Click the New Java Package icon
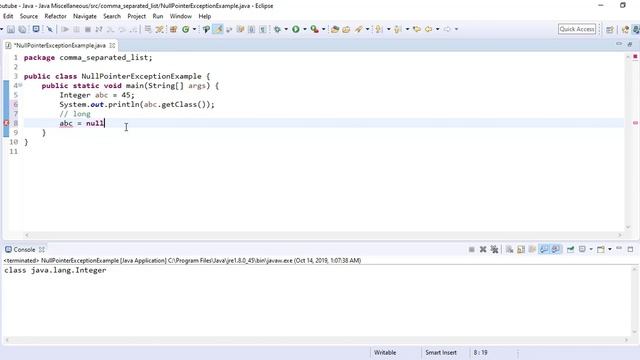Screen dimensions: 640x360 tap(173, 29)
